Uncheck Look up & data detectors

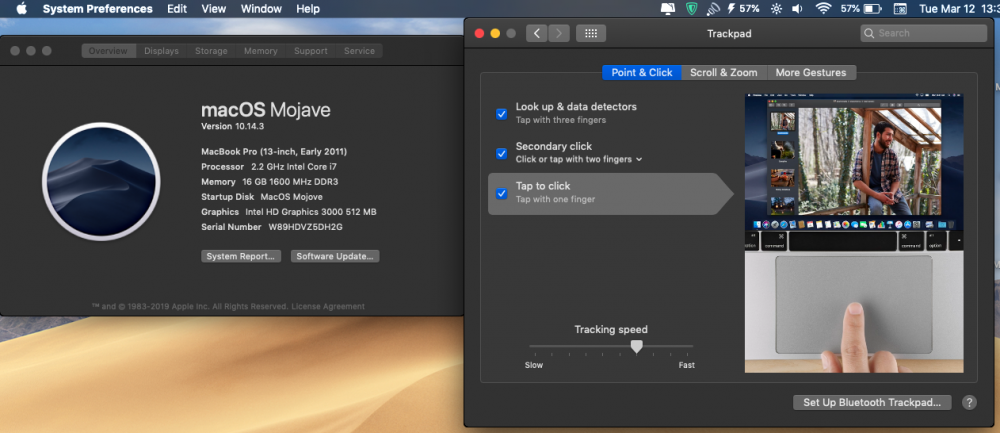tap(501, 114)
